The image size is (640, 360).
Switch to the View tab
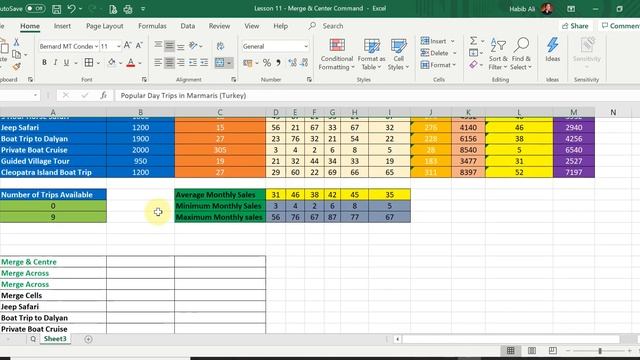pos(252,26)
